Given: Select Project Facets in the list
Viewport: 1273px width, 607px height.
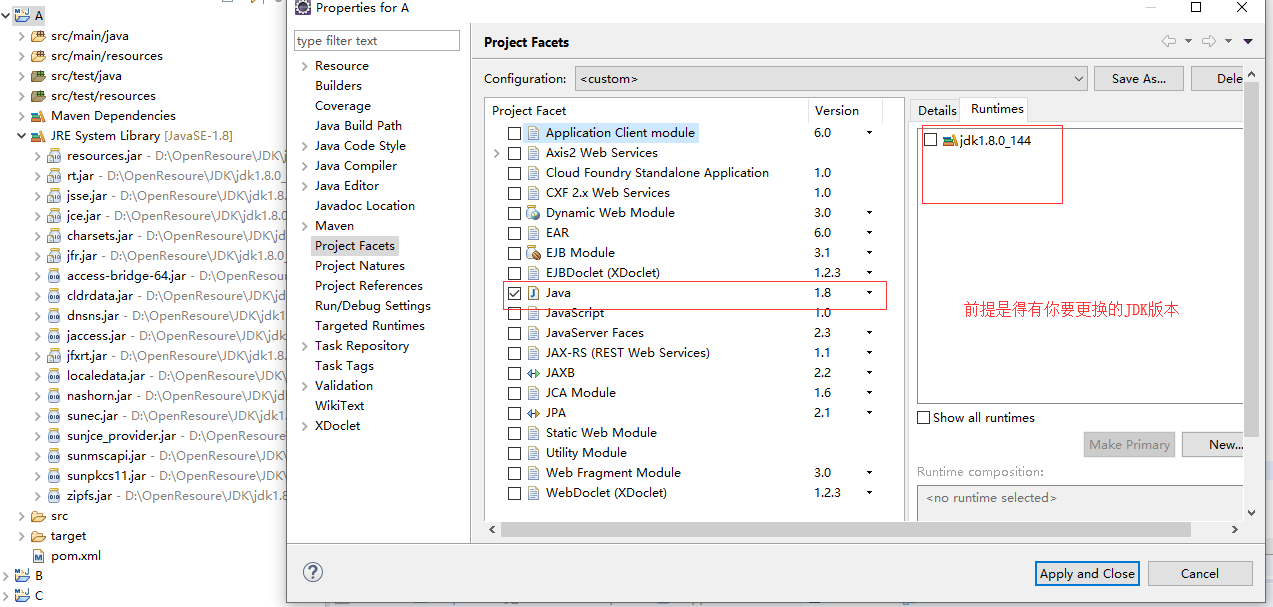Looking at the screenshot, I should coord(355,246).
